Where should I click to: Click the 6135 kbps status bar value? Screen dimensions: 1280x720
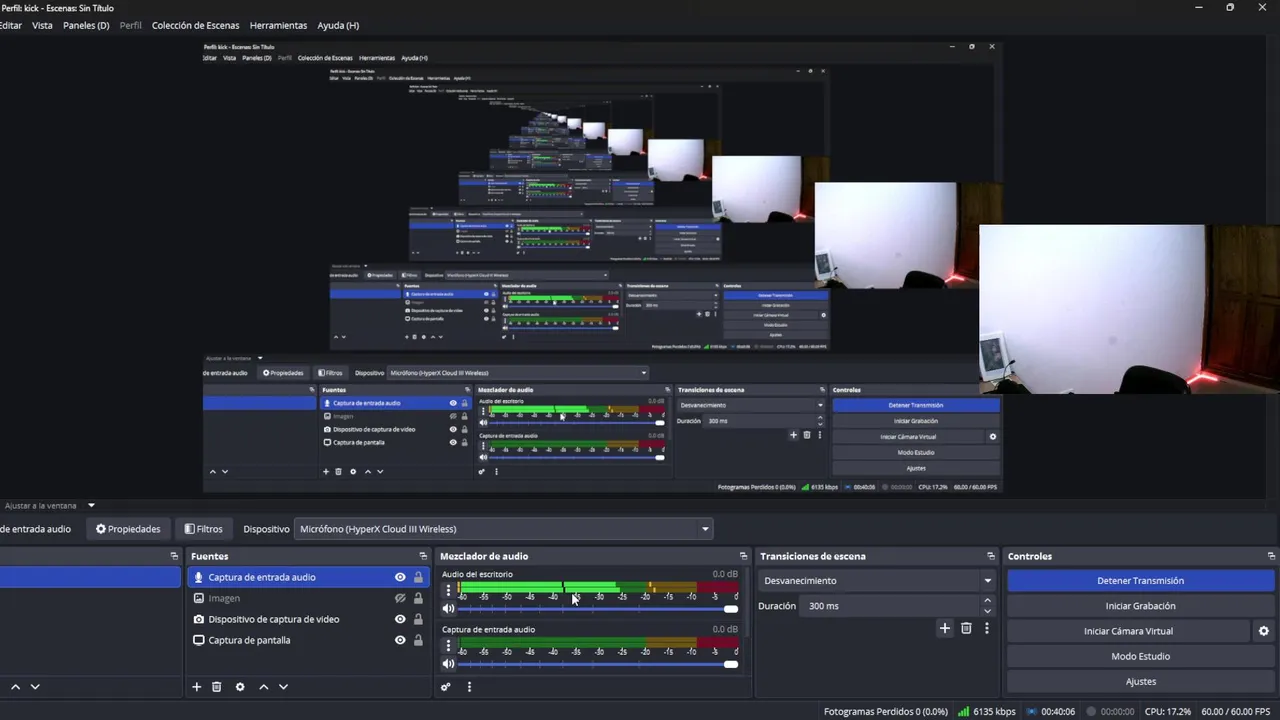(x=994, y=712)
